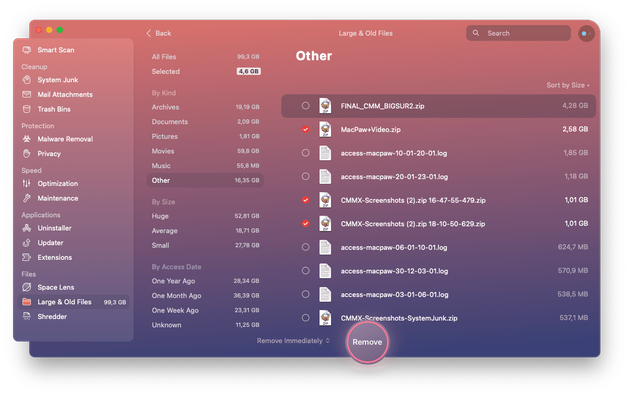Viewport: 630px width, 396px height.
Task: Filter by One Month Ago access date
Action: (205, 296)
